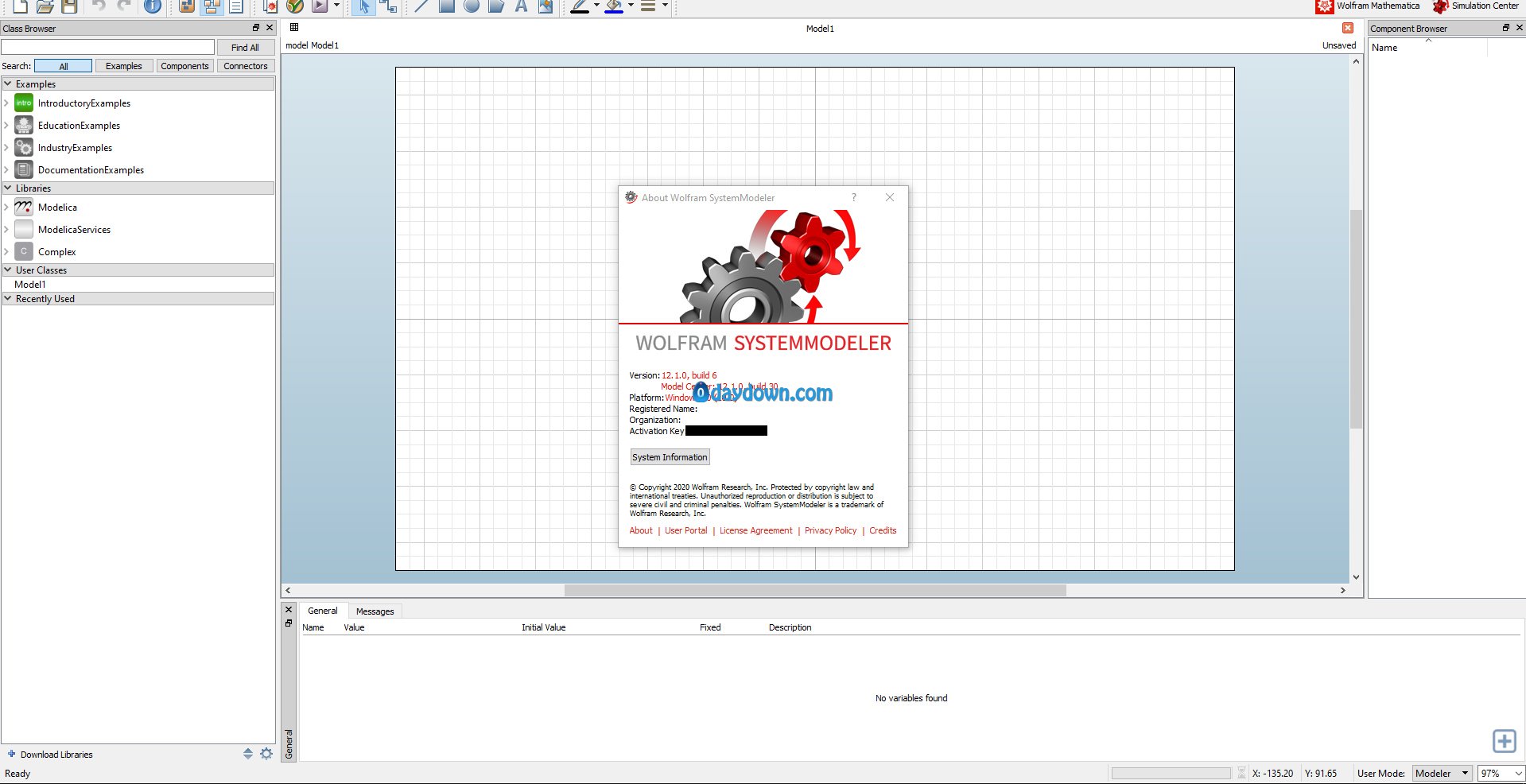Click the vertical General side tab
This screenshot has width=1526, height=784.
pos(289,743)
